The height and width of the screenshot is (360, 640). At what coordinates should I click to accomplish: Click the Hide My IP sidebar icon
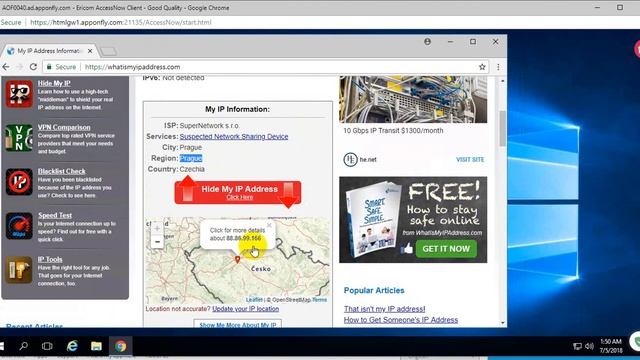click(19, 94)
